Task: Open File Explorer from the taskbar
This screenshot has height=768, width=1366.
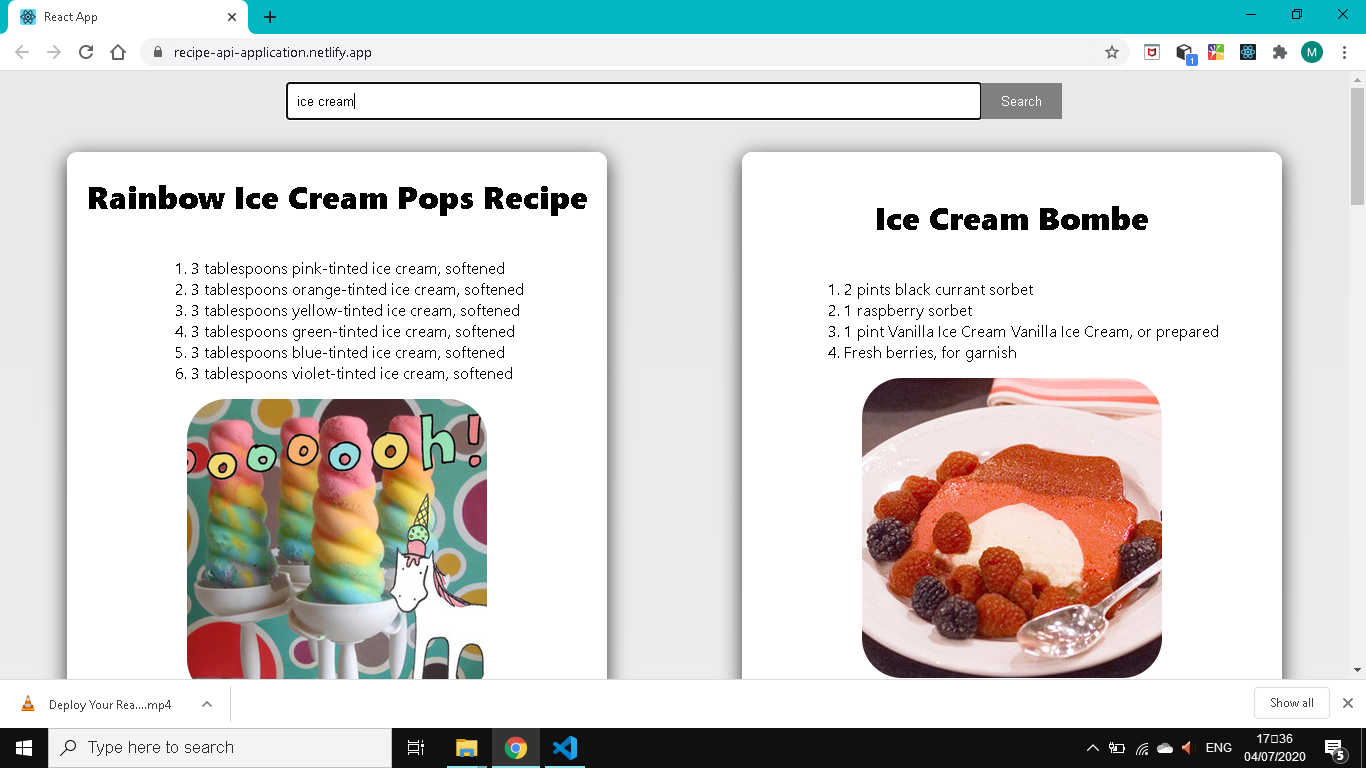Action: pyautogui.click(x=466, y=748)
